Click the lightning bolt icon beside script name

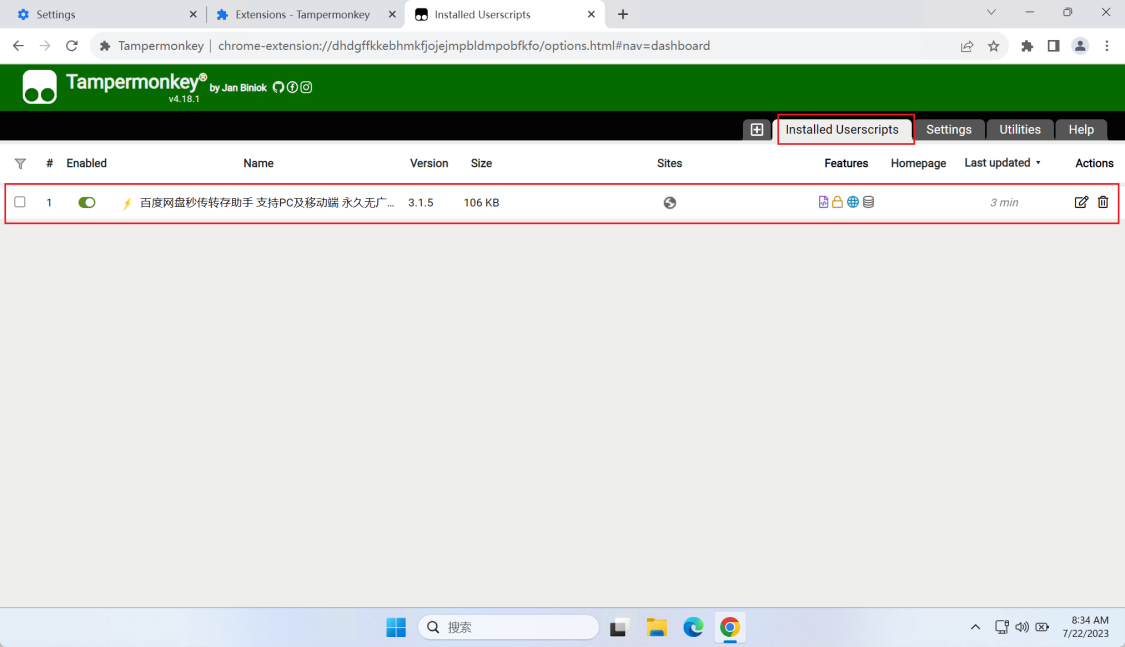coord(127,203)
